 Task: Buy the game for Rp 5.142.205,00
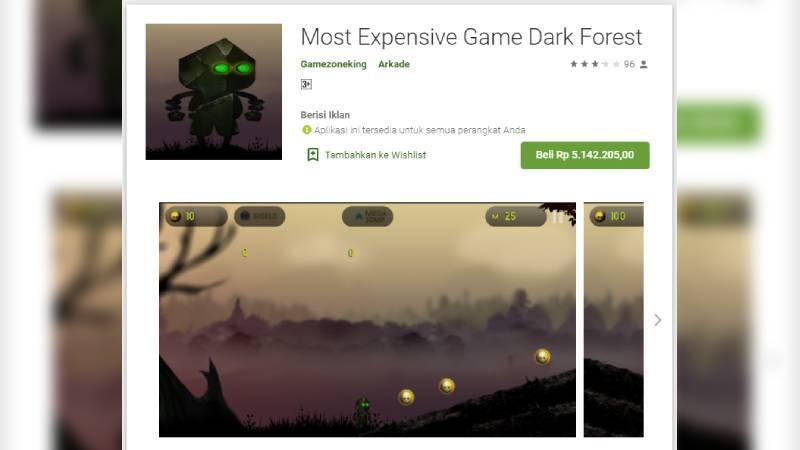[585, 155]
